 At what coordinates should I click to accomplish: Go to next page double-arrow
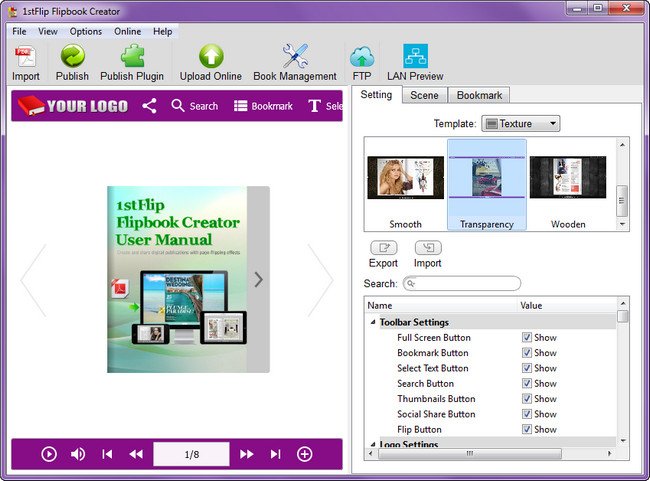pos(247,454)
